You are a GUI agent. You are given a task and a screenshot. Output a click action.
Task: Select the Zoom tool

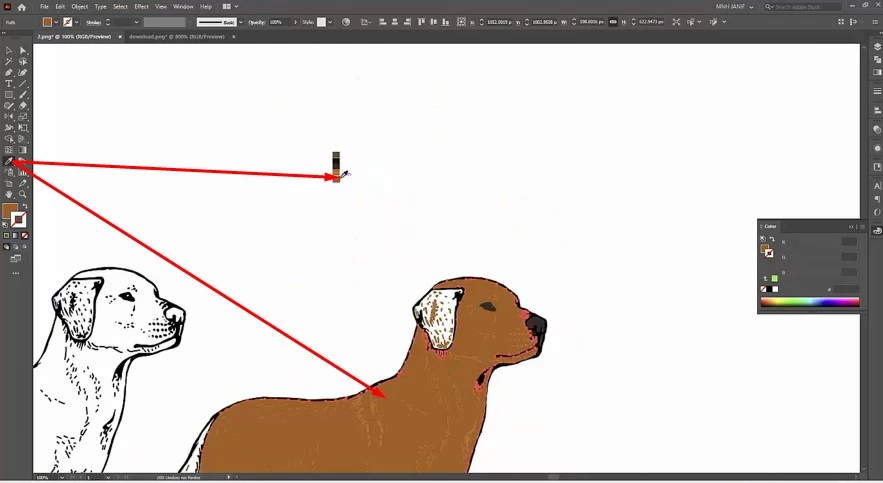point(23,194)
